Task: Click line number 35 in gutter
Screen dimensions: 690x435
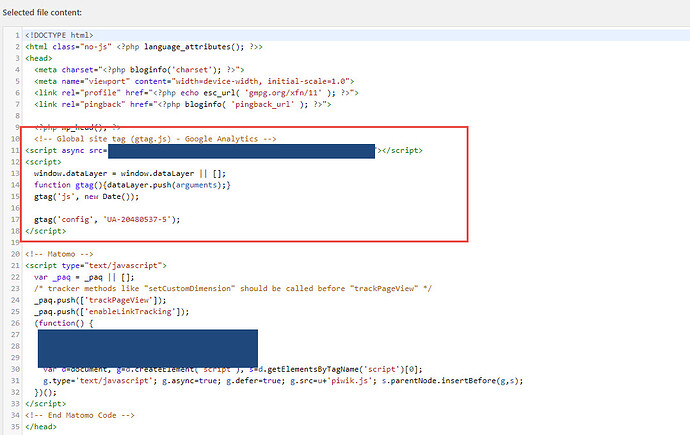Action: pos(15,427)
